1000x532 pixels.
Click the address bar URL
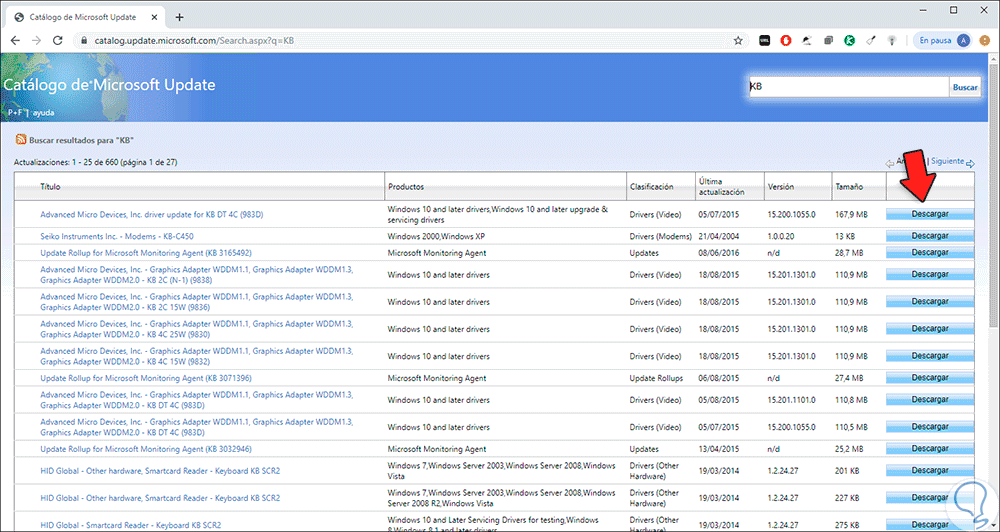195,40
